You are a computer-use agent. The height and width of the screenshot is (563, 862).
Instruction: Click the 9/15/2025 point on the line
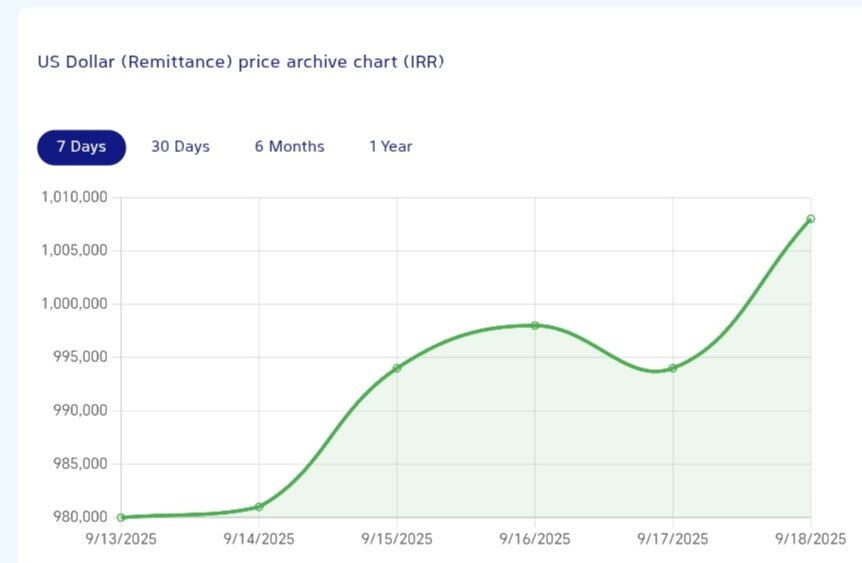point(397,368)
